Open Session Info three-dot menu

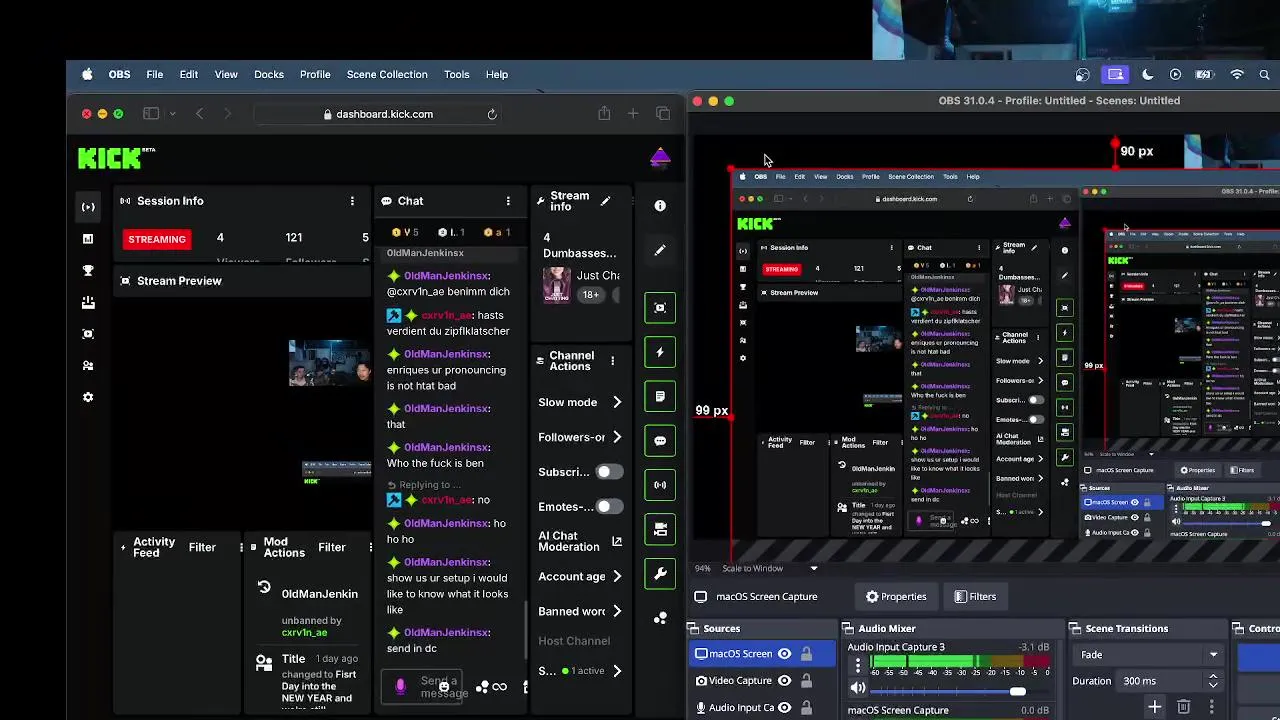tap(352, 201)
